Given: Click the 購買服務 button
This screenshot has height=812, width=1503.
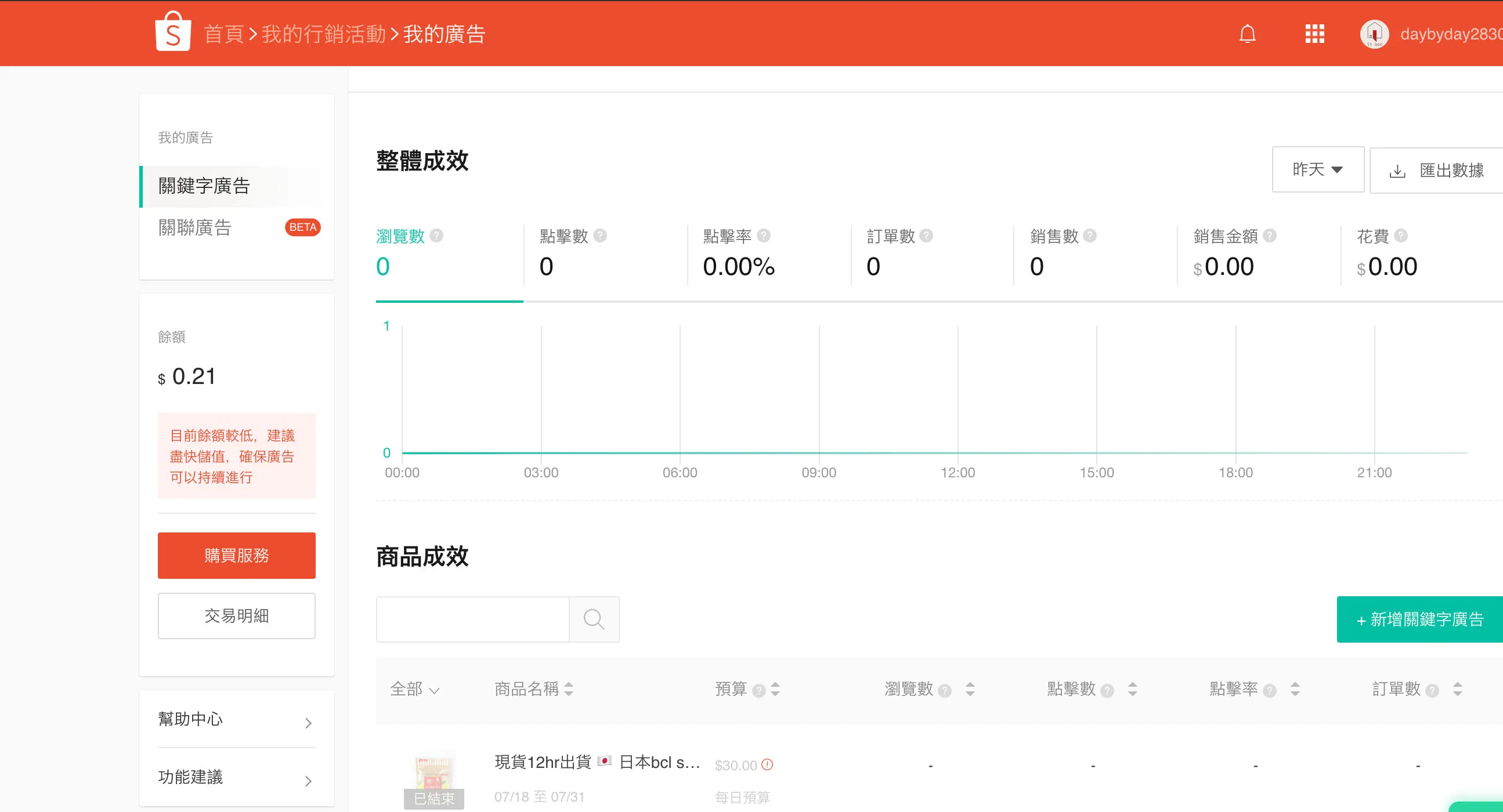Looking at the screenshot, I should pyautogui.click(x=236, y=555).
